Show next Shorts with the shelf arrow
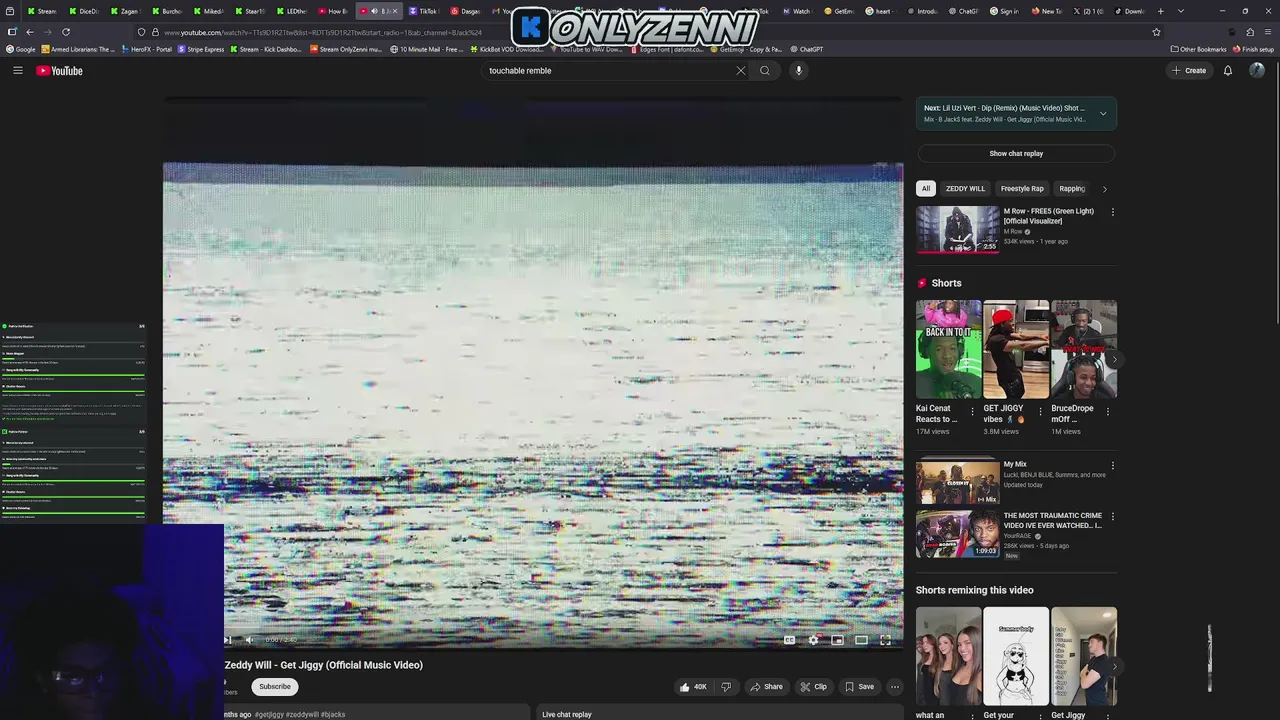This screenshot has height=720, width=1280. [x=1114, y=360]
